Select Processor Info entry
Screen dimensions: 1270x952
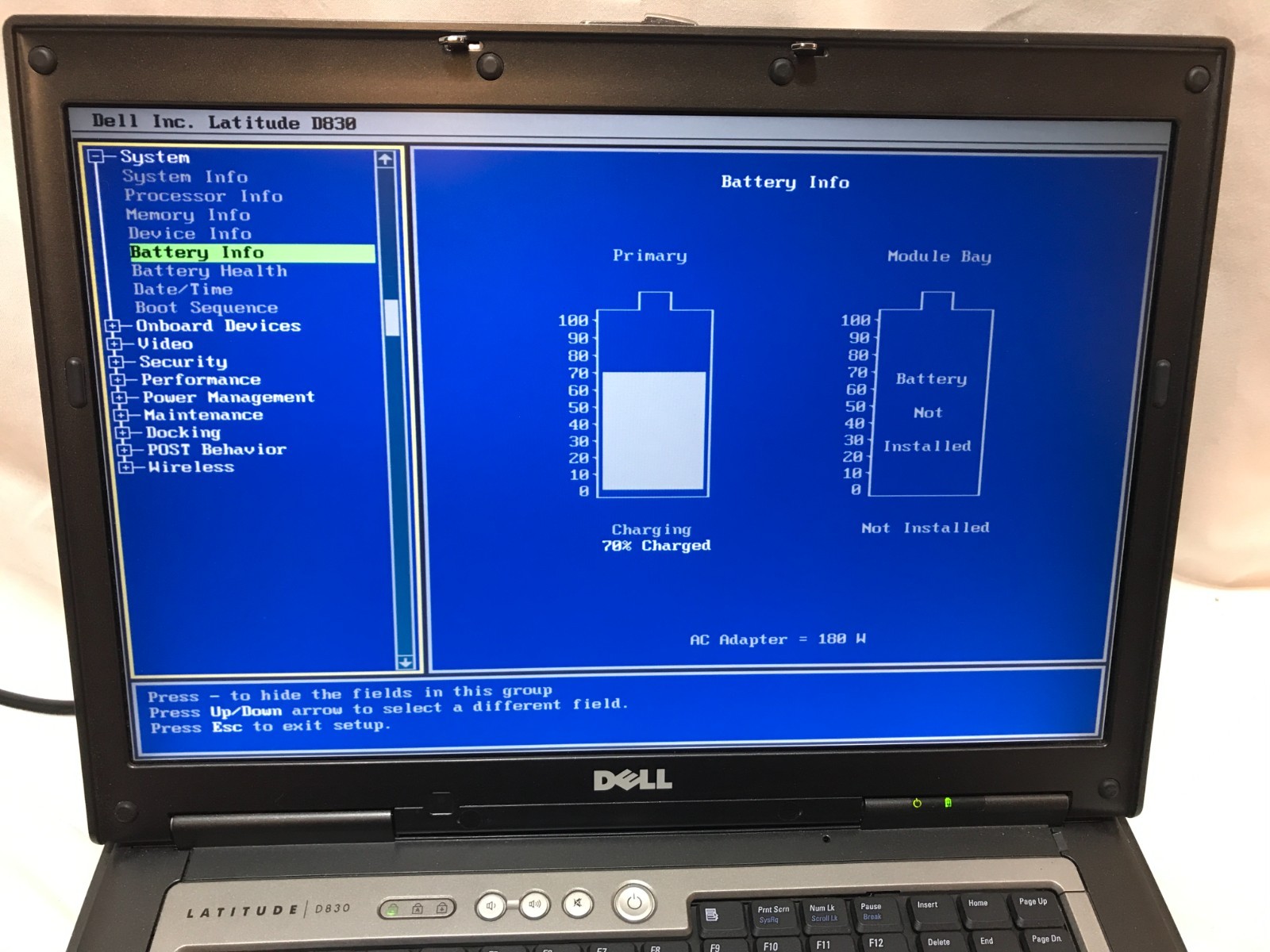pos(203,196)
